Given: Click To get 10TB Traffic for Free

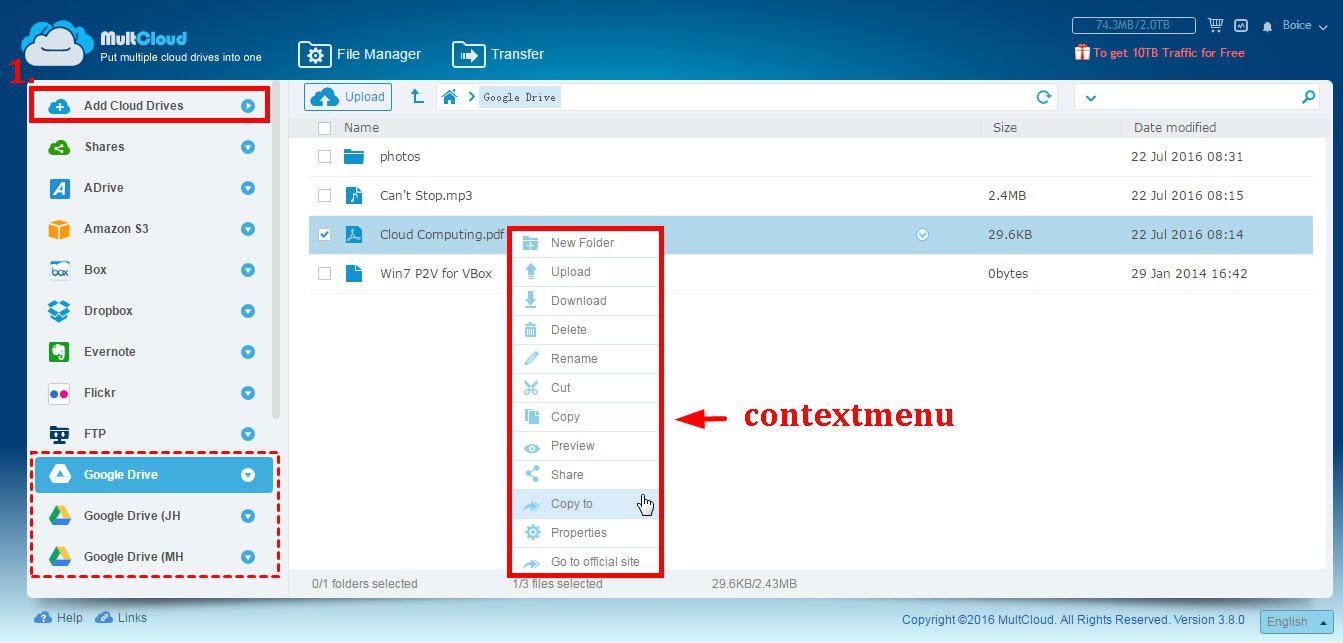Looking at the screenshot, I should click(1169, 53).
